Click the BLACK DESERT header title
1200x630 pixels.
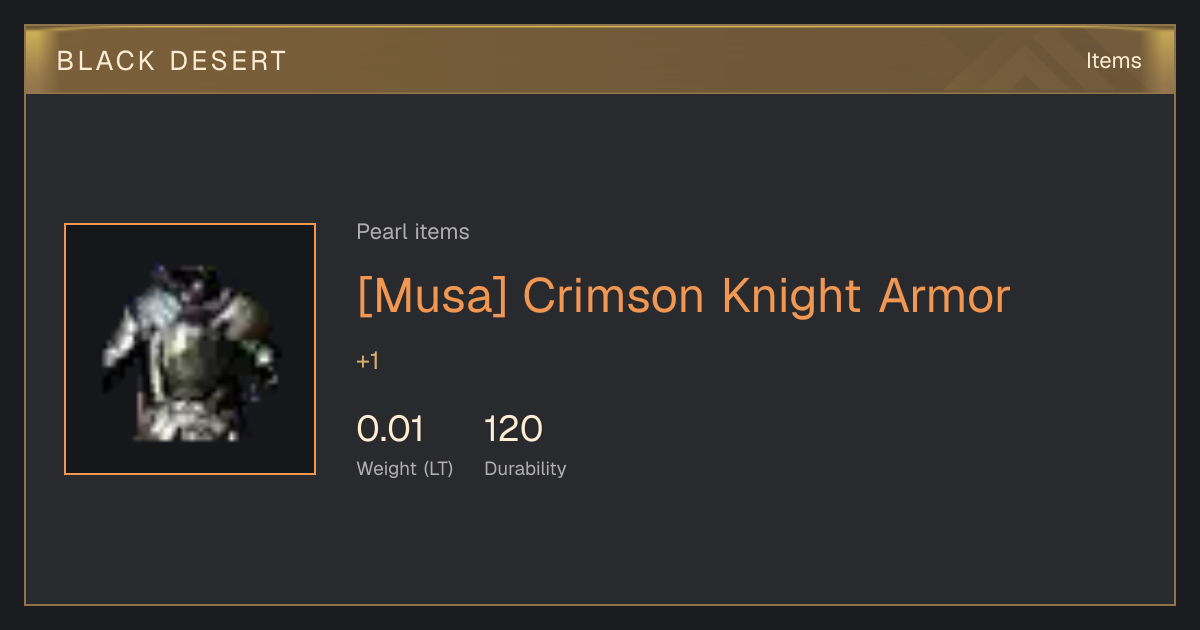pos(172,61)
